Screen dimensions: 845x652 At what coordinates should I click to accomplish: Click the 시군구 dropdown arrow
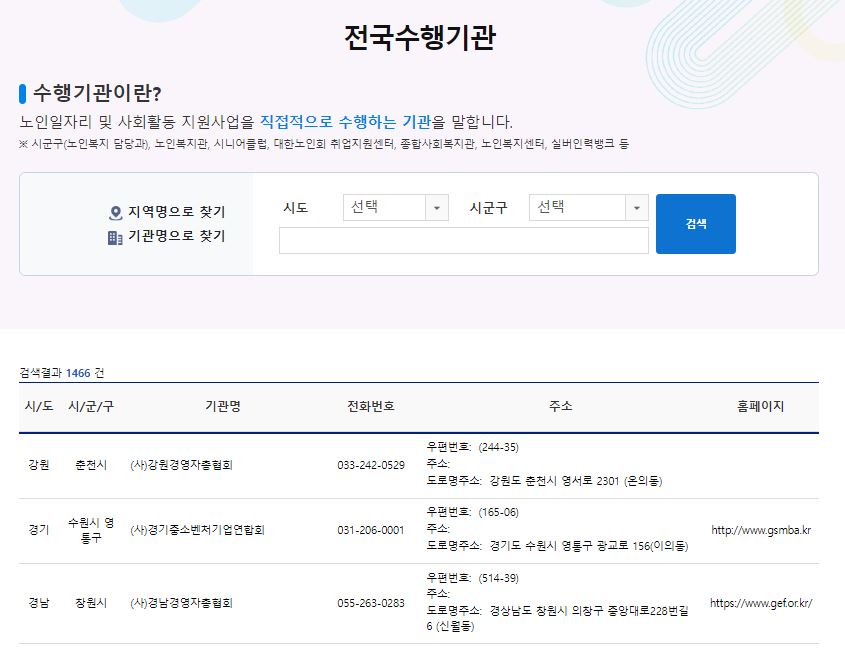(x=636, y=208)
